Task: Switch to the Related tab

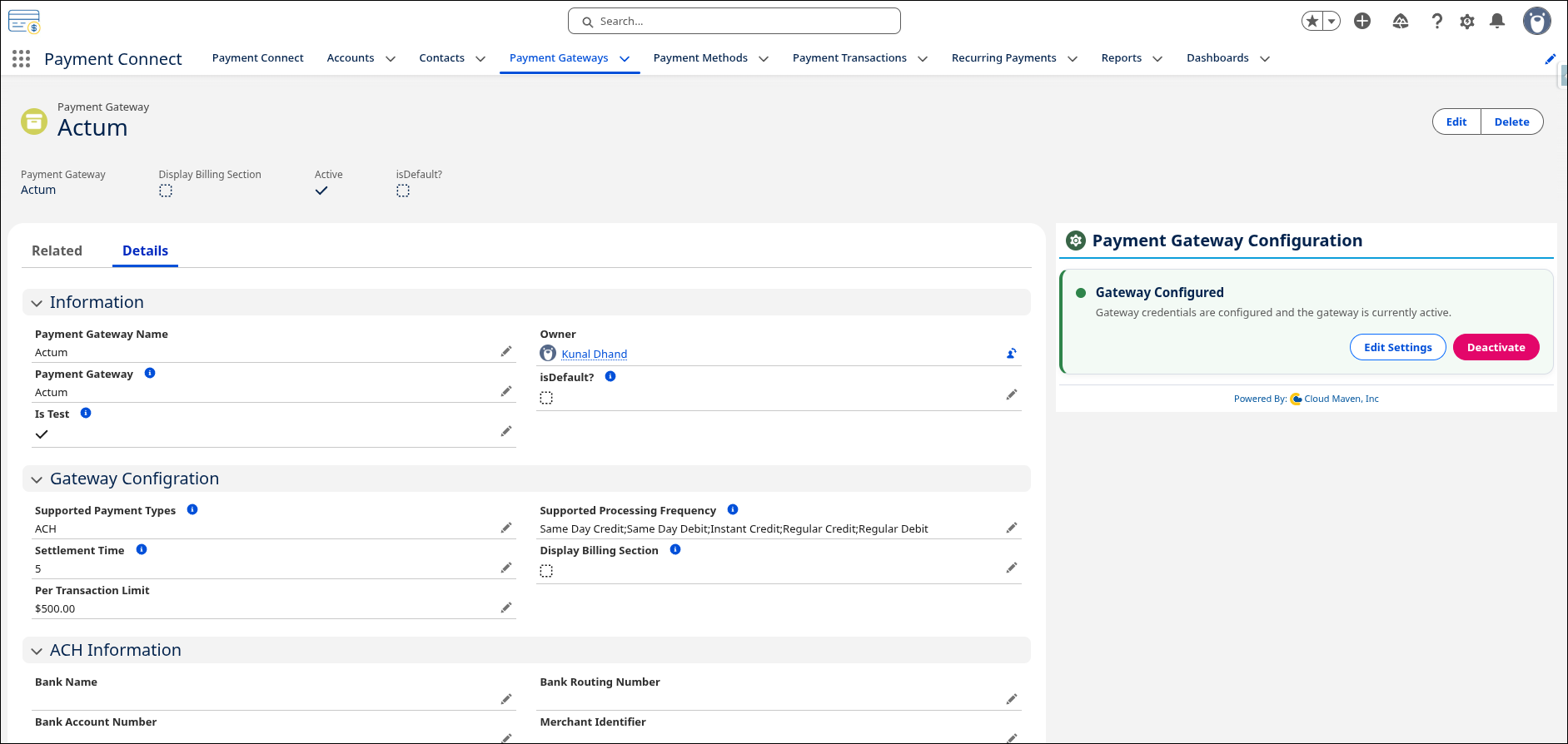Action: pyautogui.click(x=57, y=250)
